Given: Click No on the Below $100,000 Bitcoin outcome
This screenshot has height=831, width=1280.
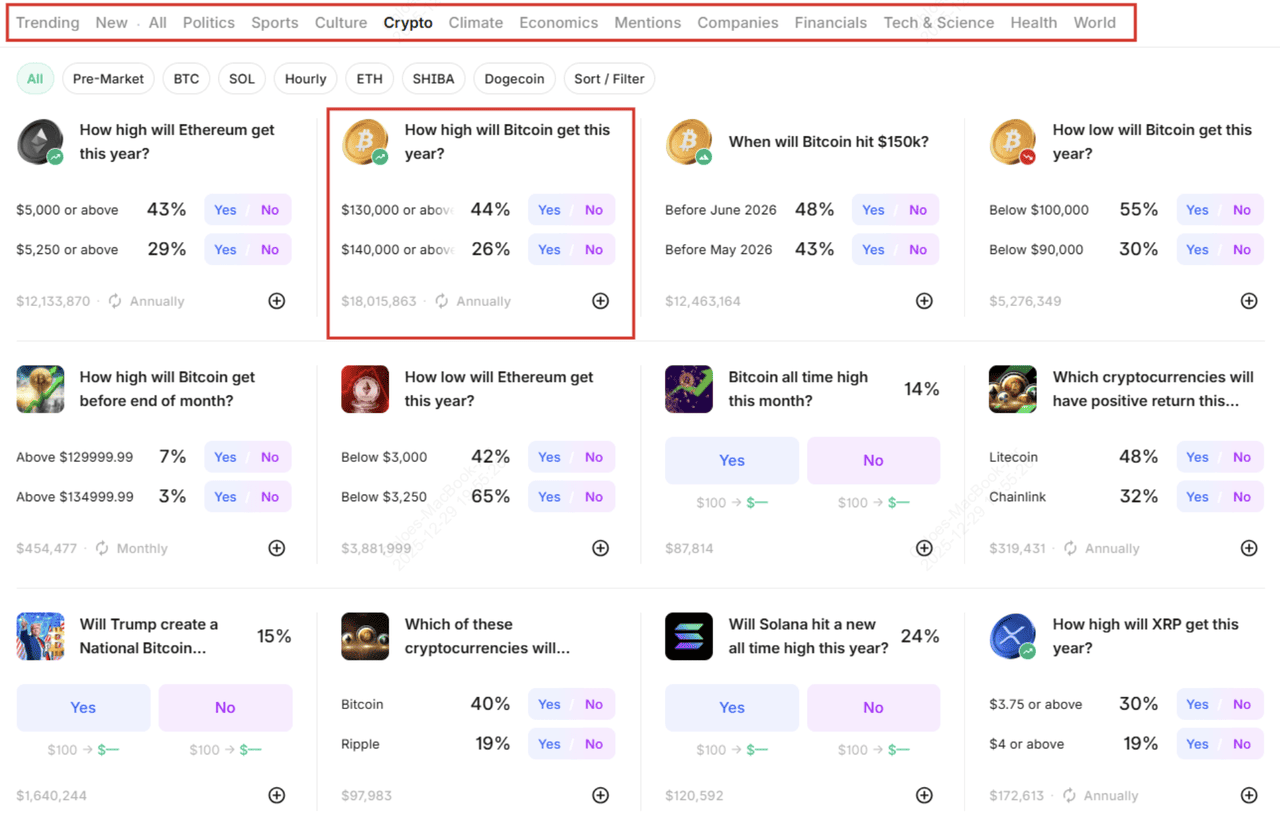Looking at the screenshot, I should 1242,210.
